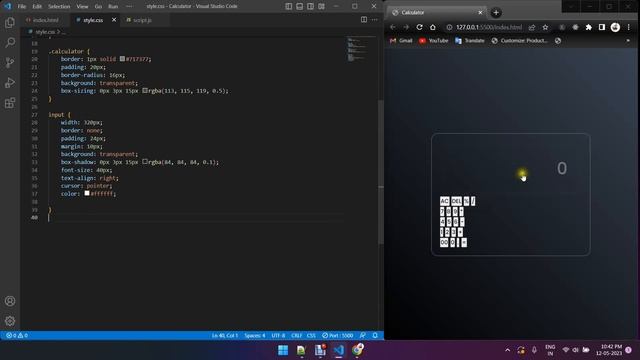Viewport: 640px width, 360px height.
Task: Open the Selection menu
Action: click(59, 7)
